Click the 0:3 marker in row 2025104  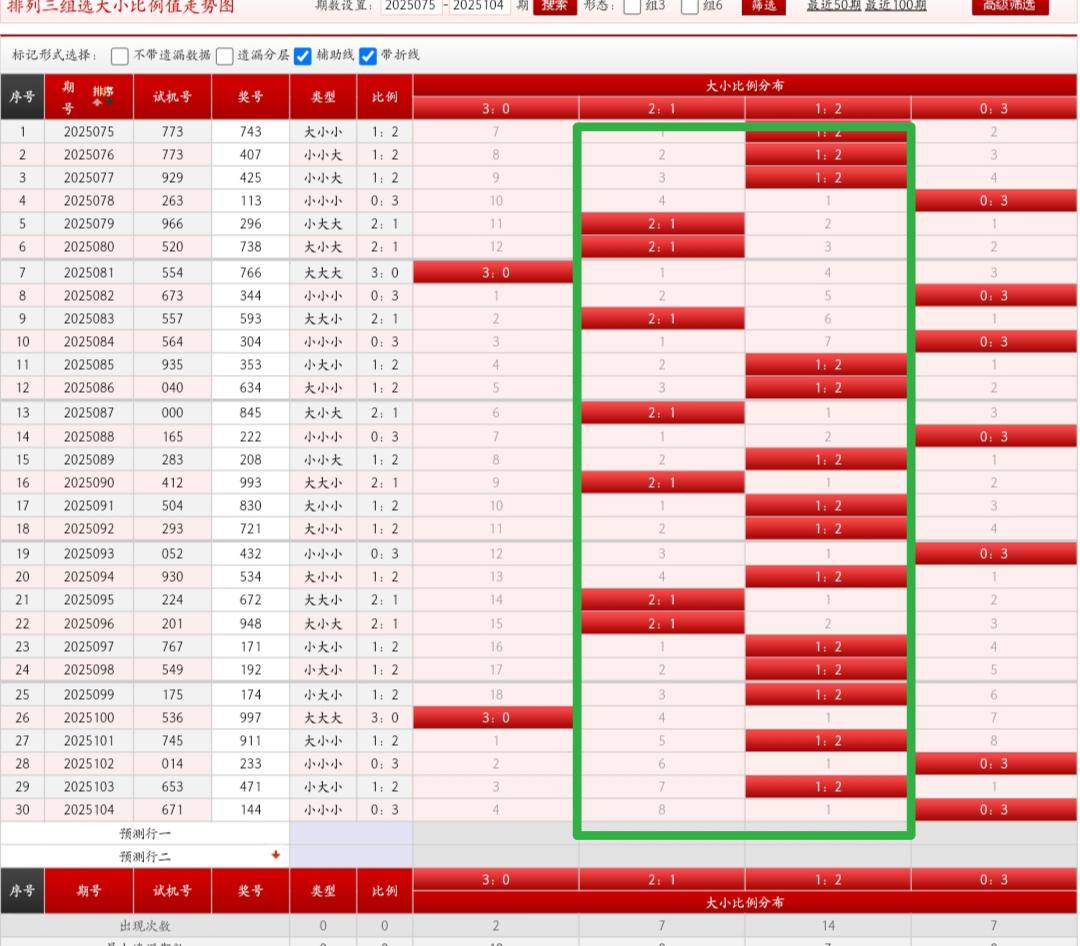[x=994, y=810]
